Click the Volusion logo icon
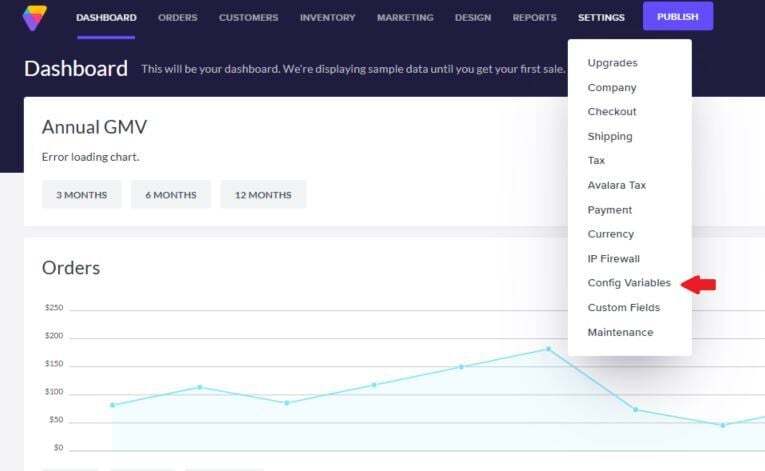Viewport: 765px width, 471px height. point(35,17)
